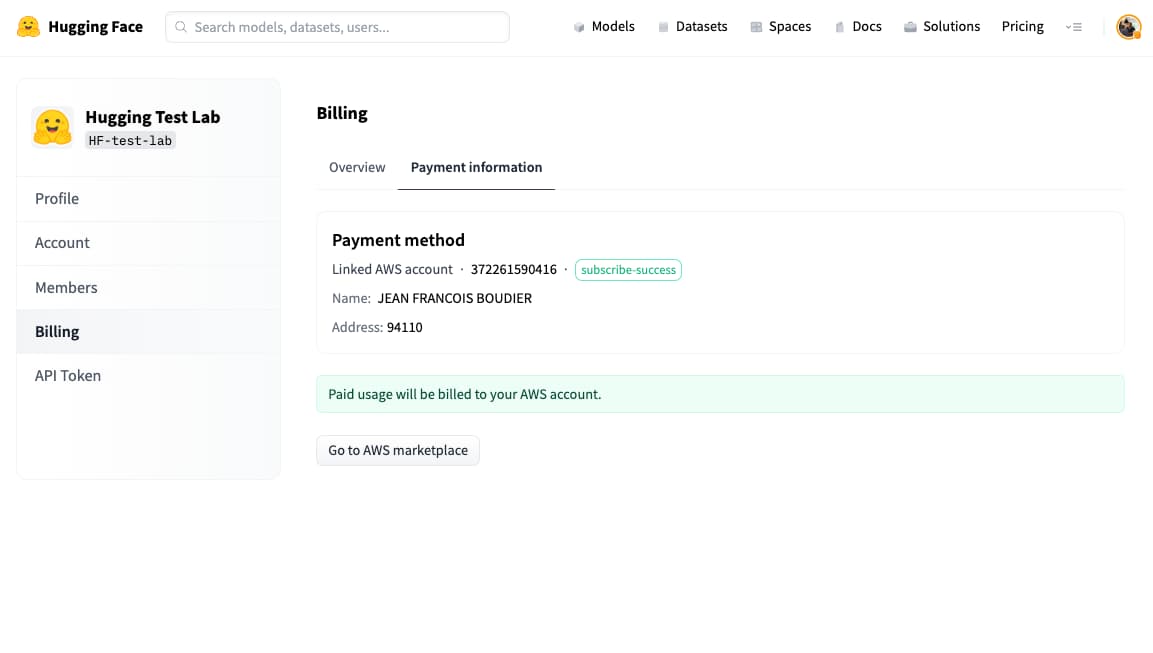Select the Payment information tab

[x=476, y=167]
